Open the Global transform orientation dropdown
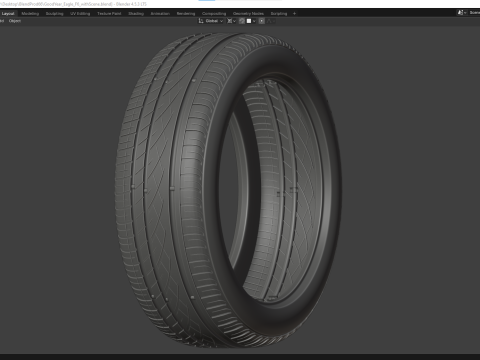 pos(211,21)
